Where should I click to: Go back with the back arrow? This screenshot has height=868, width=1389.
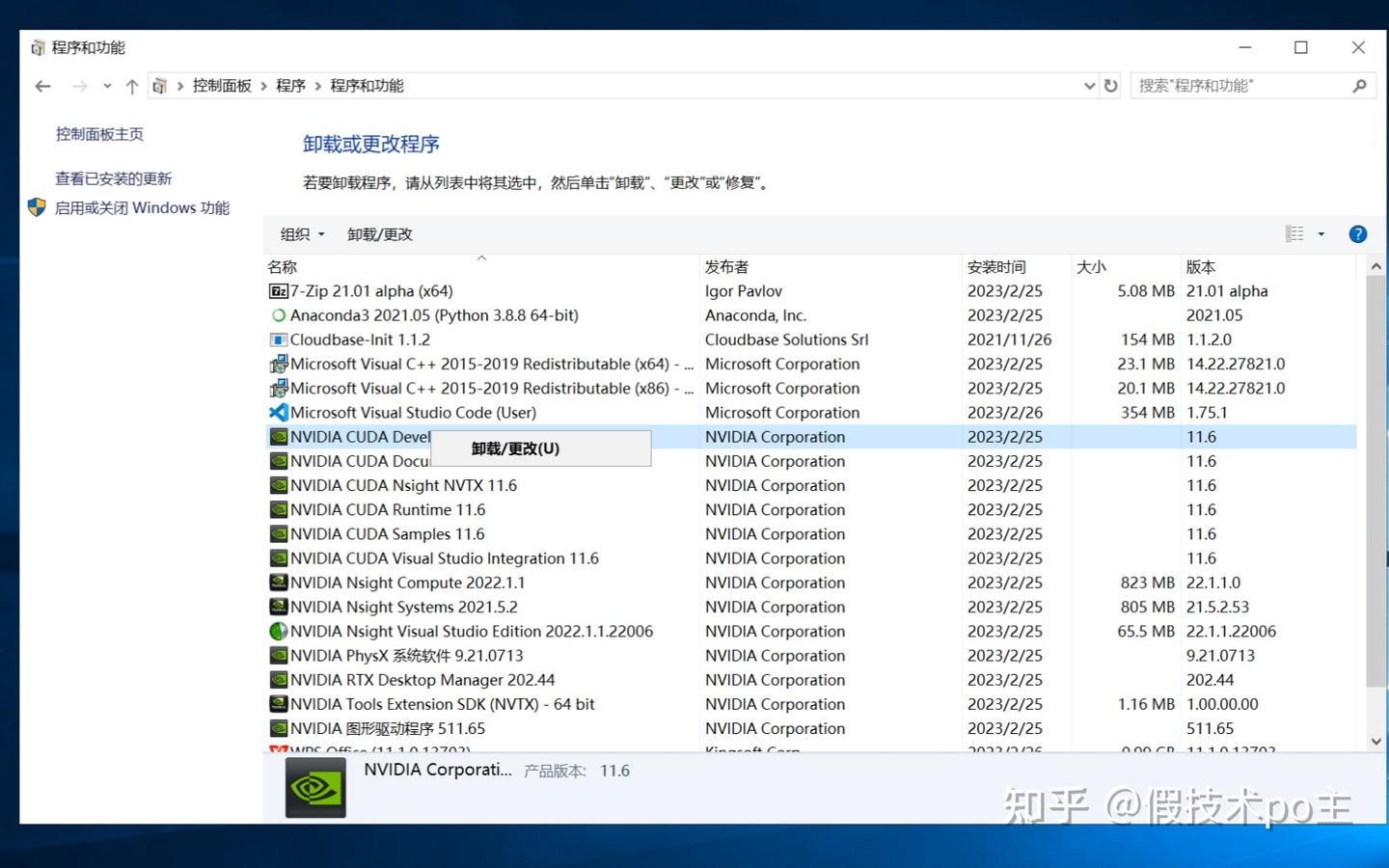[x=42, y=86]
